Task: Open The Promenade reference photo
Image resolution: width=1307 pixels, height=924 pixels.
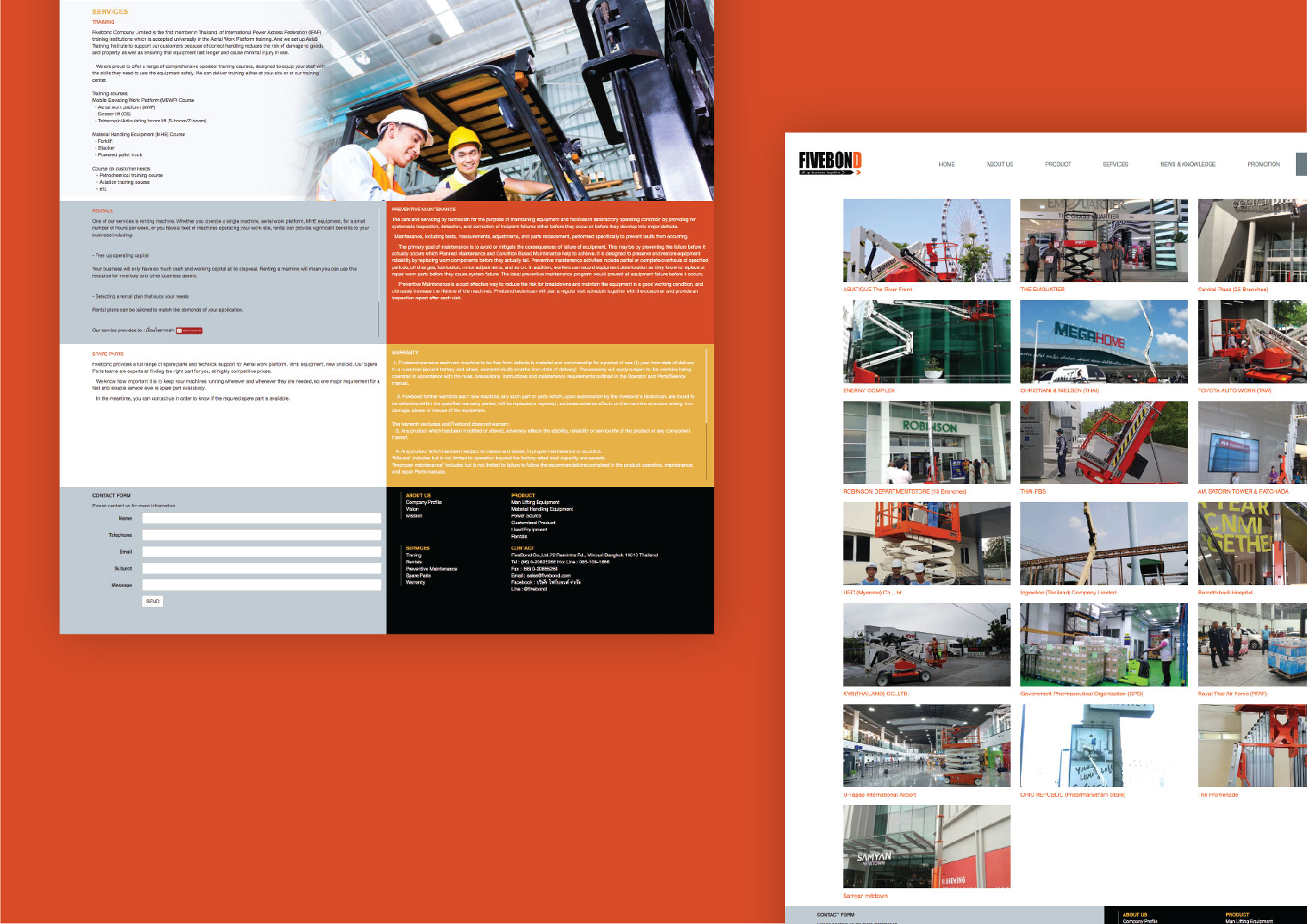Action: click(x=1252, y=745)
